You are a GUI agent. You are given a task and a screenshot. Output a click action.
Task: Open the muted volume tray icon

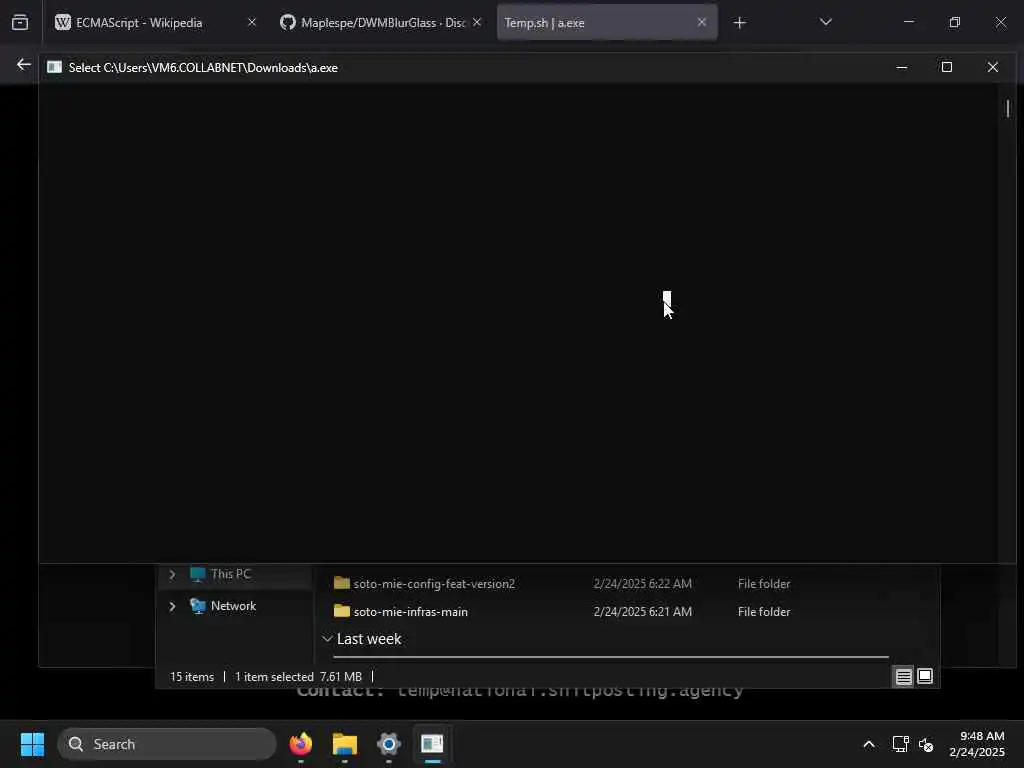pos(926,744)
